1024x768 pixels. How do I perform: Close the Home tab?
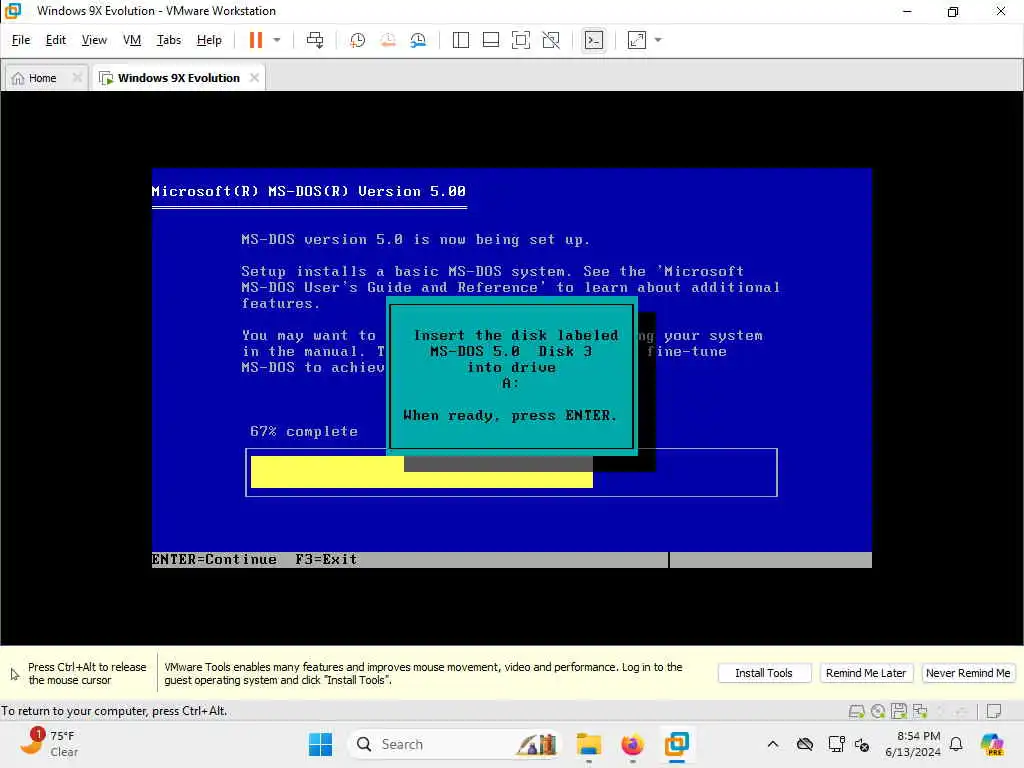point(77,78)
